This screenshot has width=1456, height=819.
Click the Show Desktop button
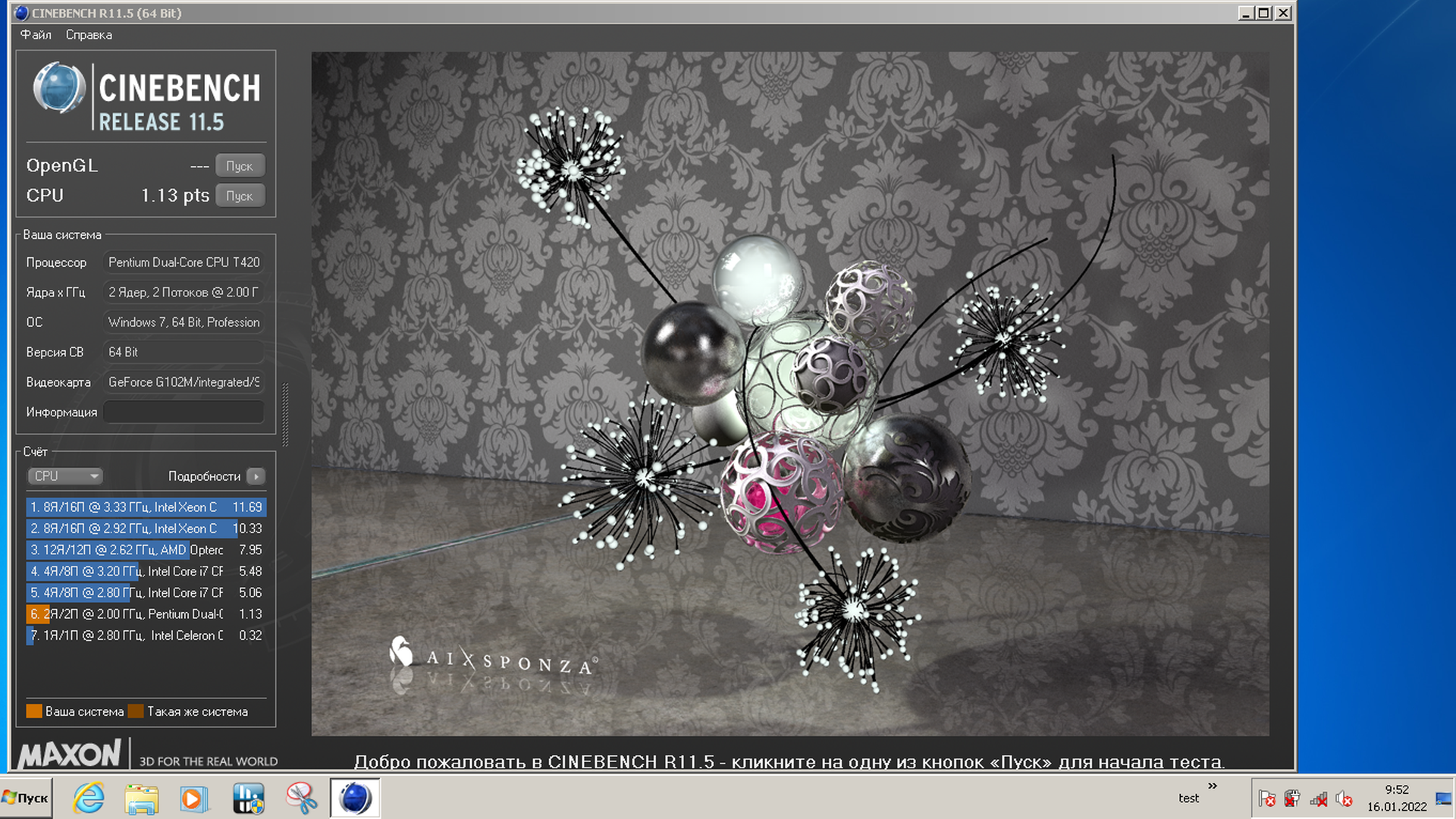1444,799
